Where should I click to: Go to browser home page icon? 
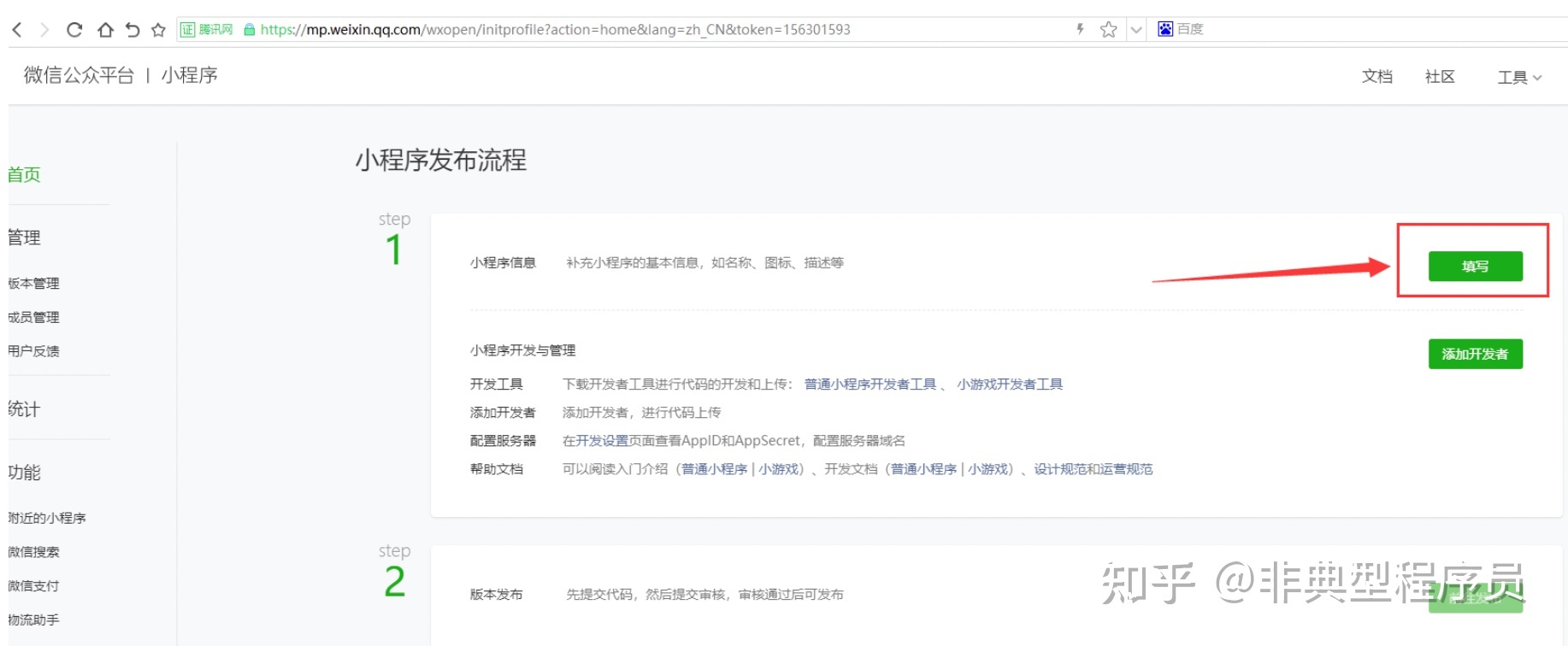pyautogui.click(x=105, y=30)
